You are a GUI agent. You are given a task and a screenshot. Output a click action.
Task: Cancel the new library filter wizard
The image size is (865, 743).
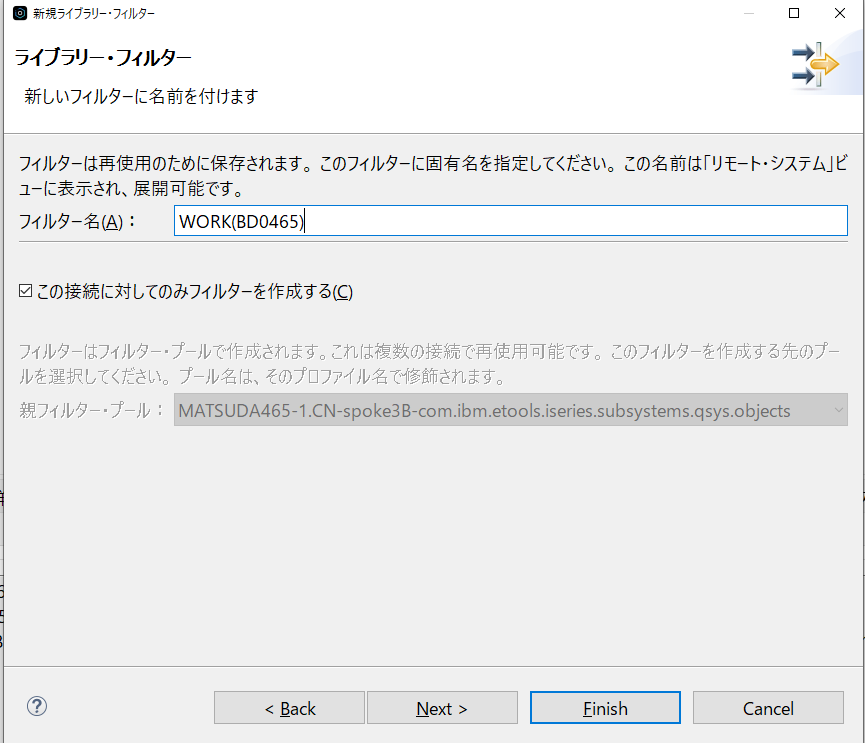768,708
